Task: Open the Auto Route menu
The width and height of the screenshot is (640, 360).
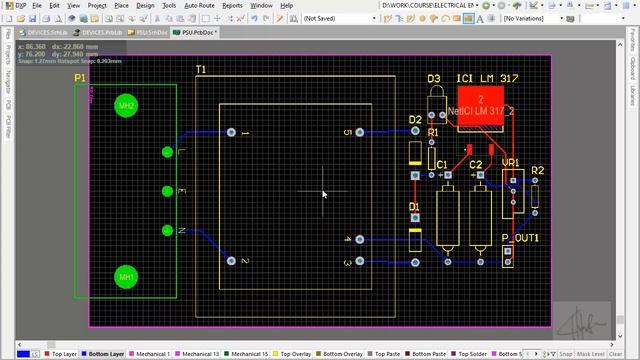Action: pos(199,6)
